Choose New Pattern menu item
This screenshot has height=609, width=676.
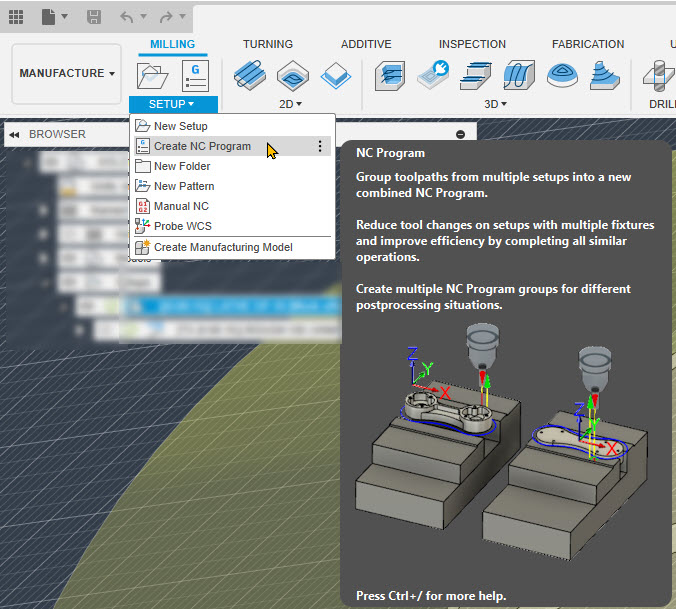[232, 186]
